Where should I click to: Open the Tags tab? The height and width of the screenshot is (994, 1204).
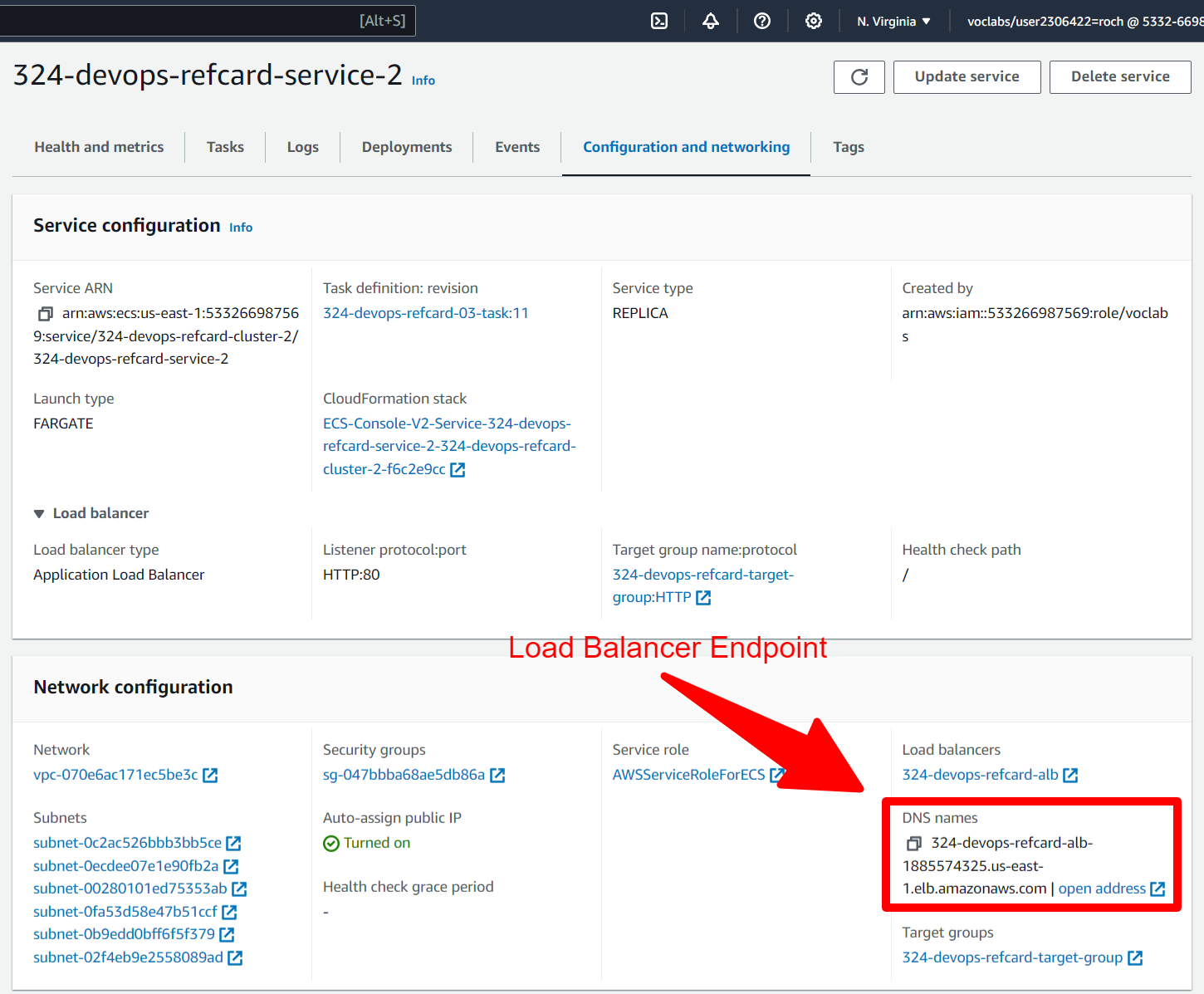(x=849, y=147)
